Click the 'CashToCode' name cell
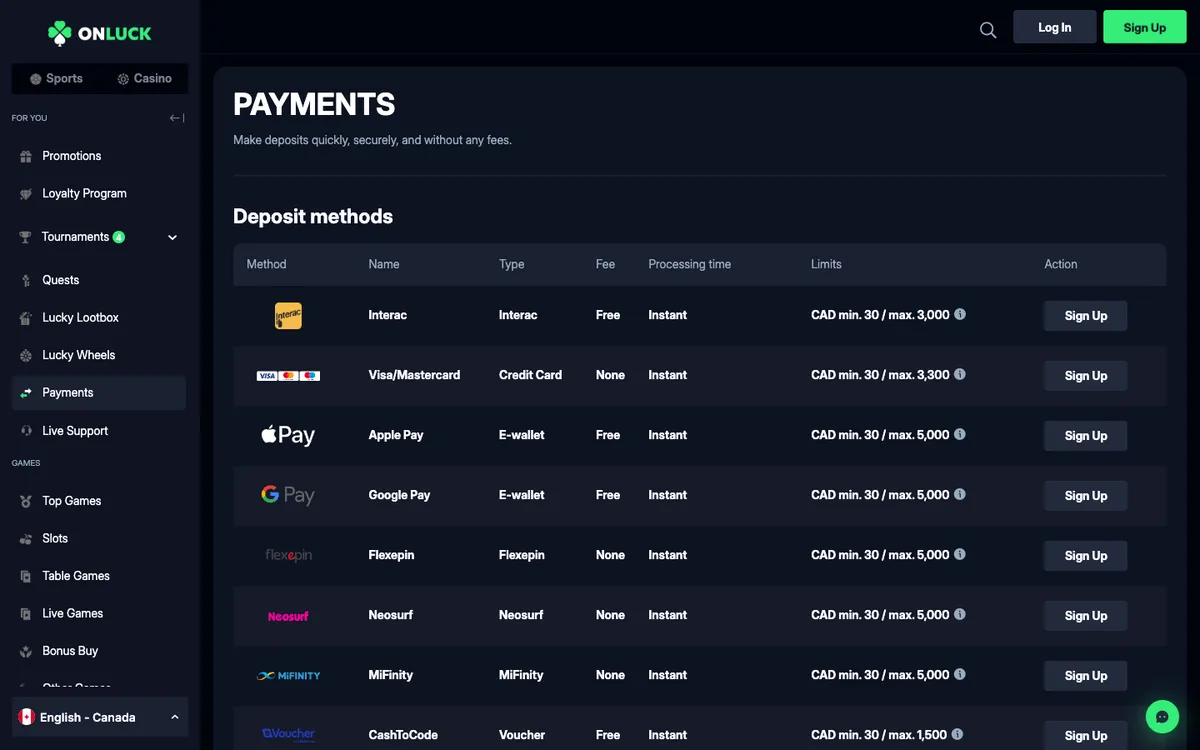 pyautogui.click(x=403, y=735)
